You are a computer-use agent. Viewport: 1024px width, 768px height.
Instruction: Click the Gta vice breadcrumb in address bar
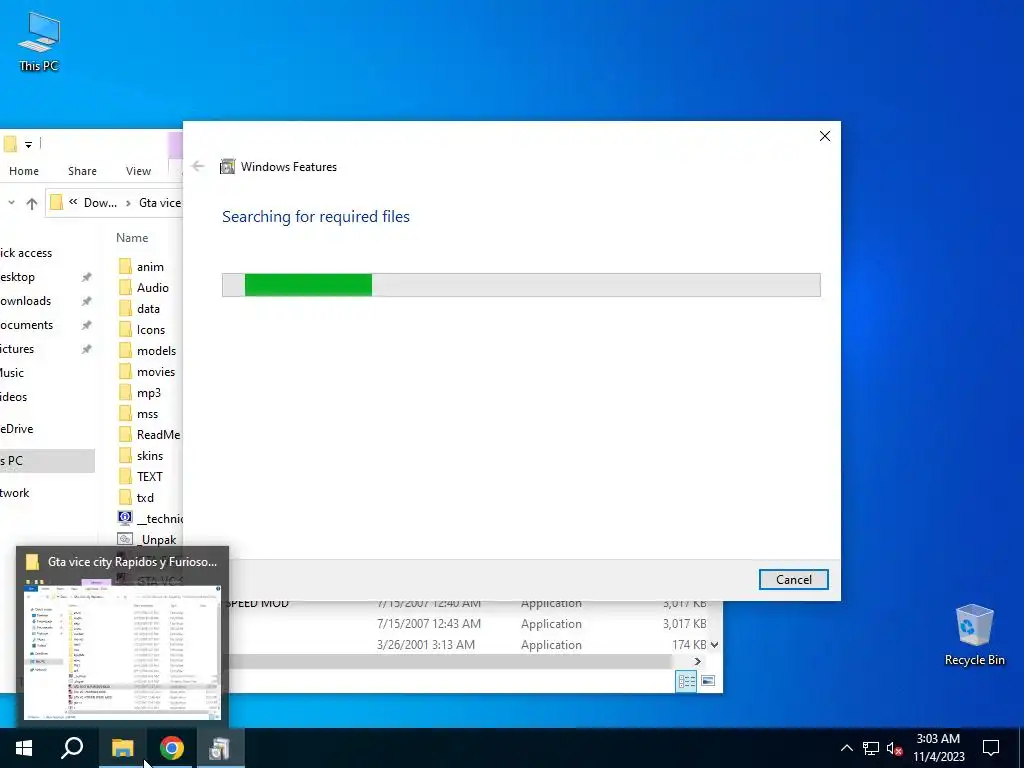159,203
